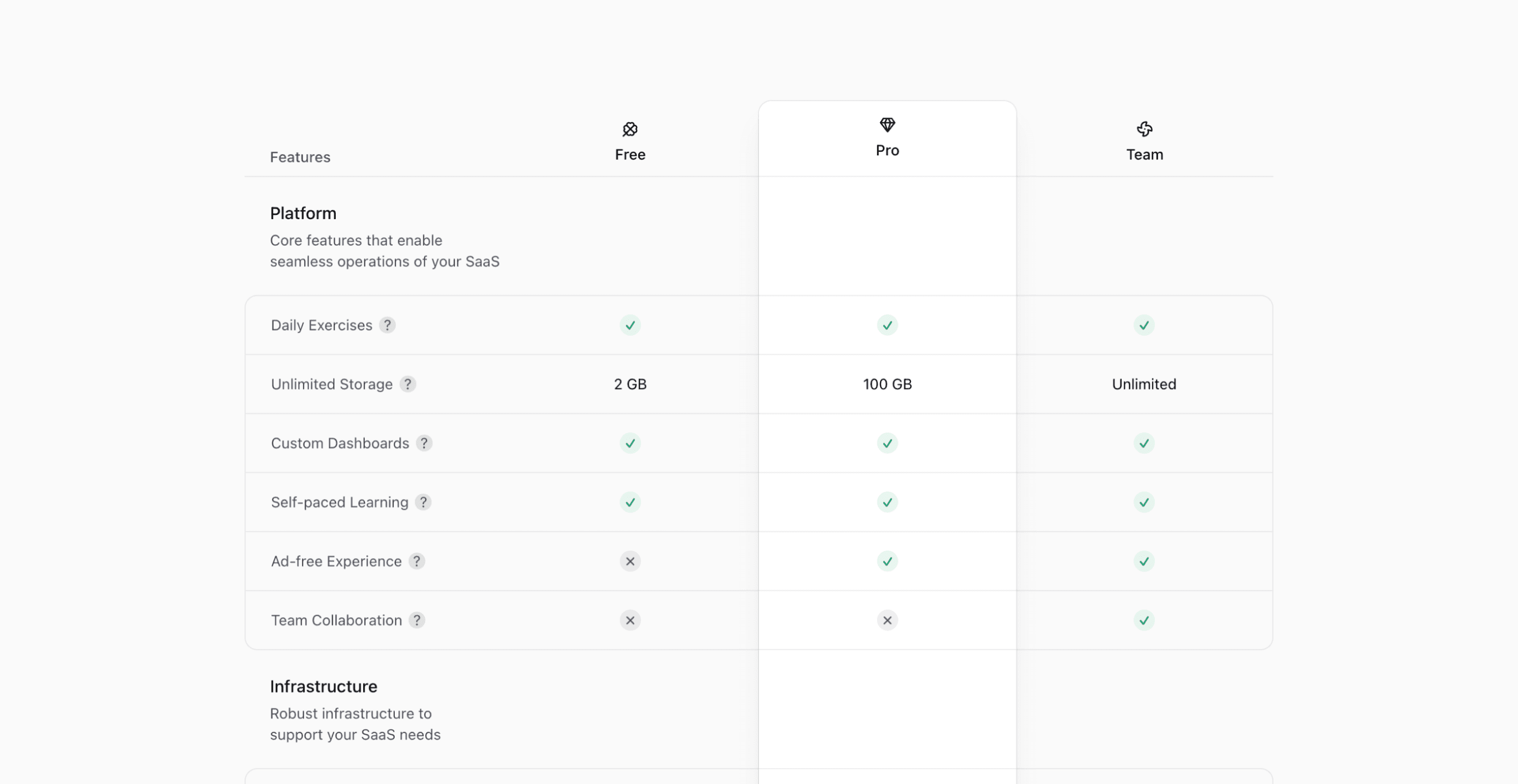Screen dimensions: 1518x784
Task: Click the Team plan icon
Action: (x=1144, y=129)
